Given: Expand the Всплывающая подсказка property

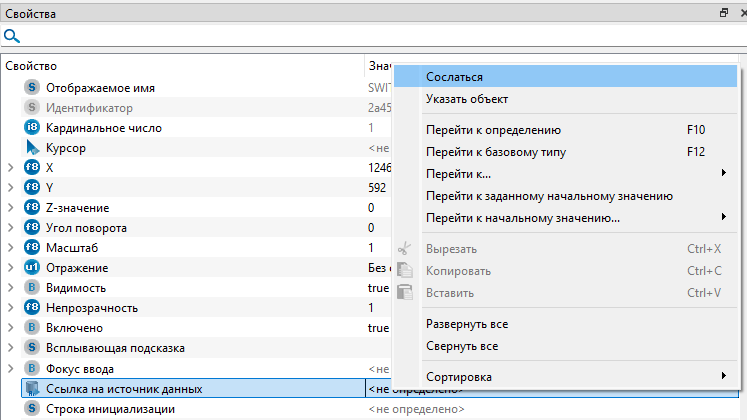Looking at the screenshot, I should point(10,348).
